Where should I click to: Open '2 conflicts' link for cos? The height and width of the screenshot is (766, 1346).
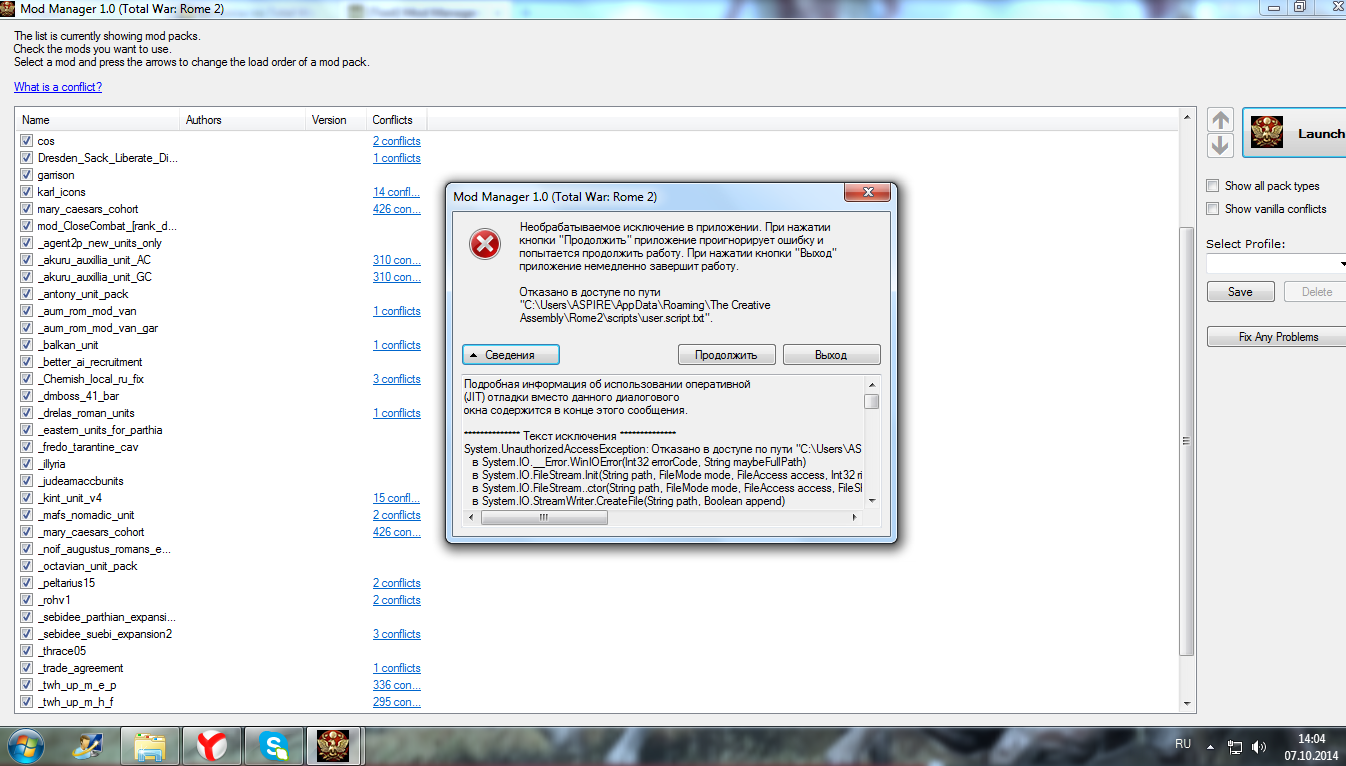397,141
